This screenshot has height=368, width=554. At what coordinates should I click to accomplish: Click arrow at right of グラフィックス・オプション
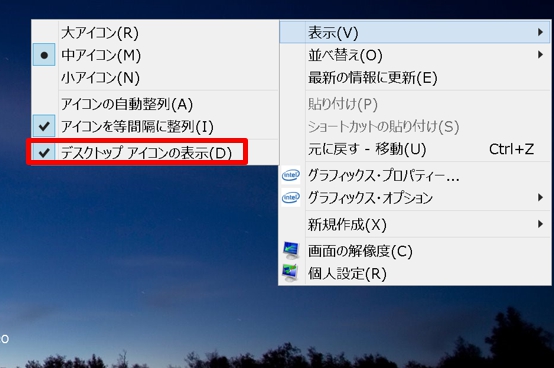click(x=540, y=197)
